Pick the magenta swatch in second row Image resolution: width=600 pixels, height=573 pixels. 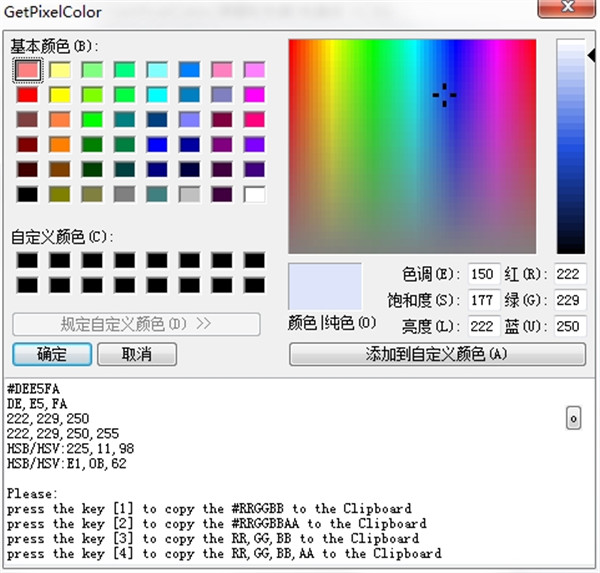click(x=254, y=95)
